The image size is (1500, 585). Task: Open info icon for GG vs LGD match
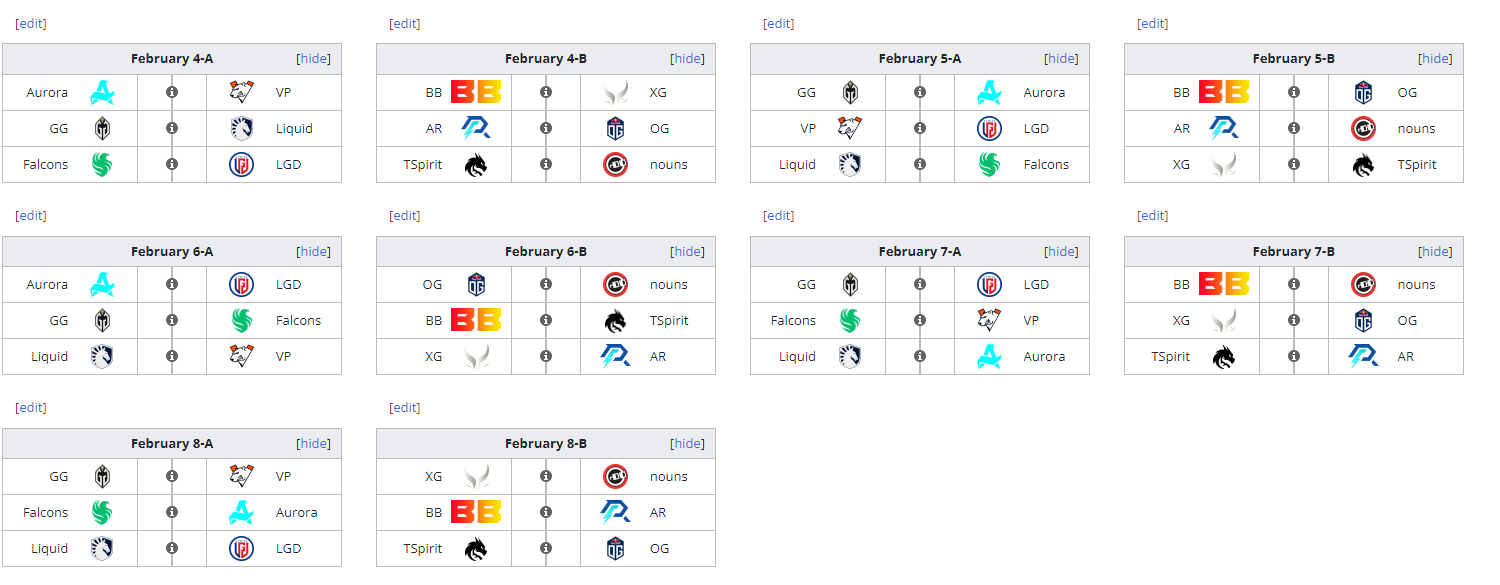pyautogui.click(x=920, y=285)
